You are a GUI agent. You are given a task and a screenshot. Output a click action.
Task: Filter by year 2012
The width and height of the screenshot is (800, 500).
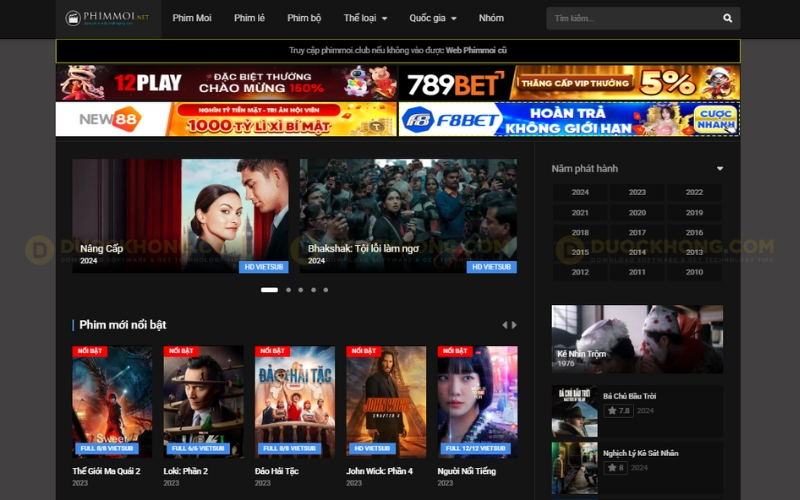[x=580, y=272]
